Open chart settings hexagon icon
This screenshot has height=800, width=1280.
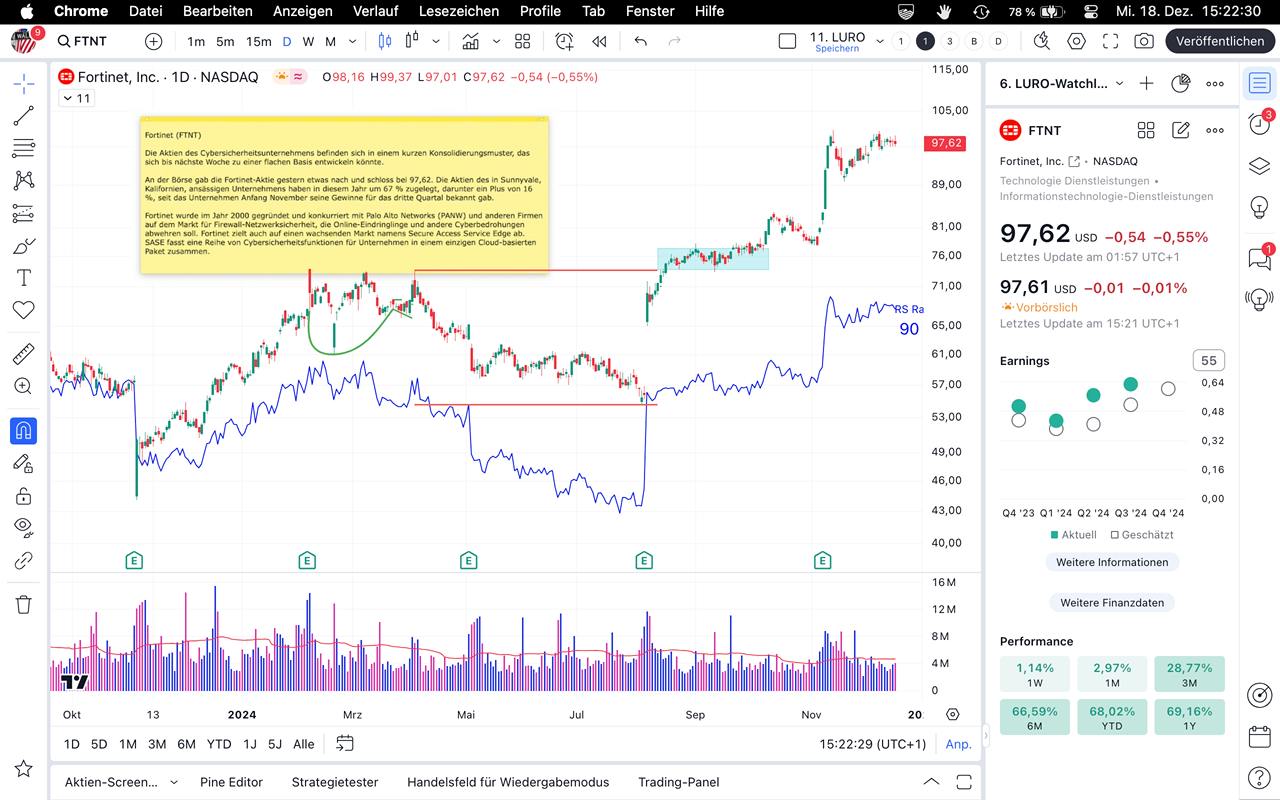click(x=1076, y=41)
